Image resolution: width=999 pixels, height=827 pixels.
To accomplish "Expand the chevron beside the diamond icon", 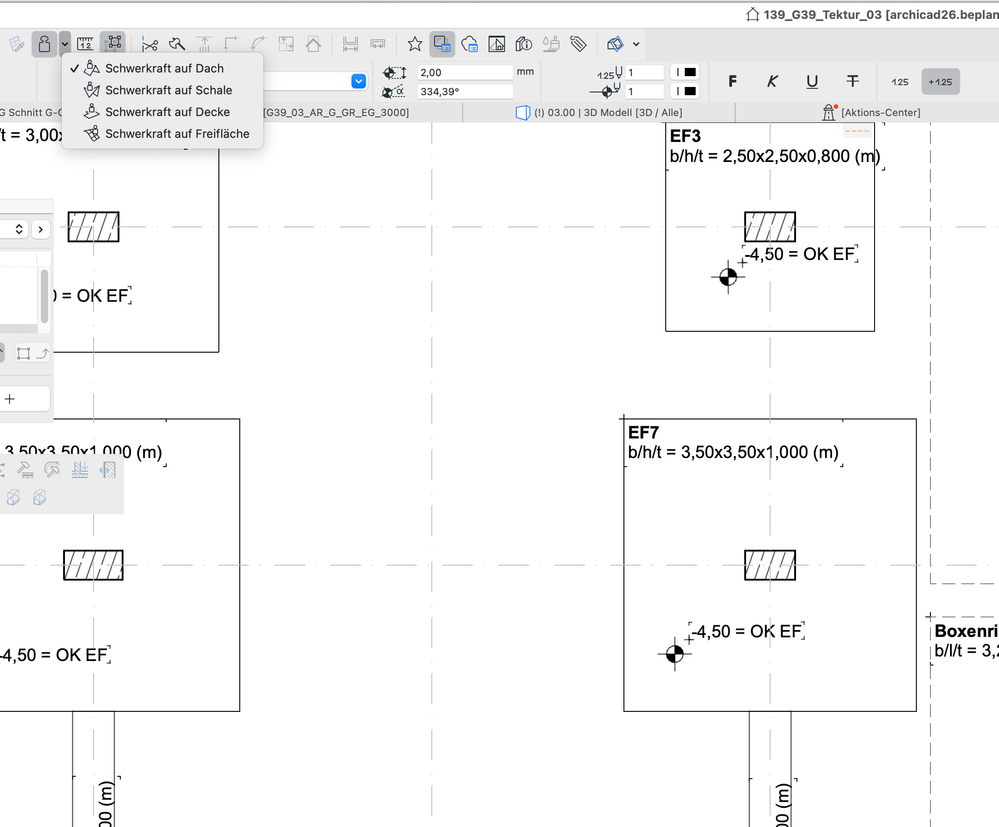I will pos(636,44).
